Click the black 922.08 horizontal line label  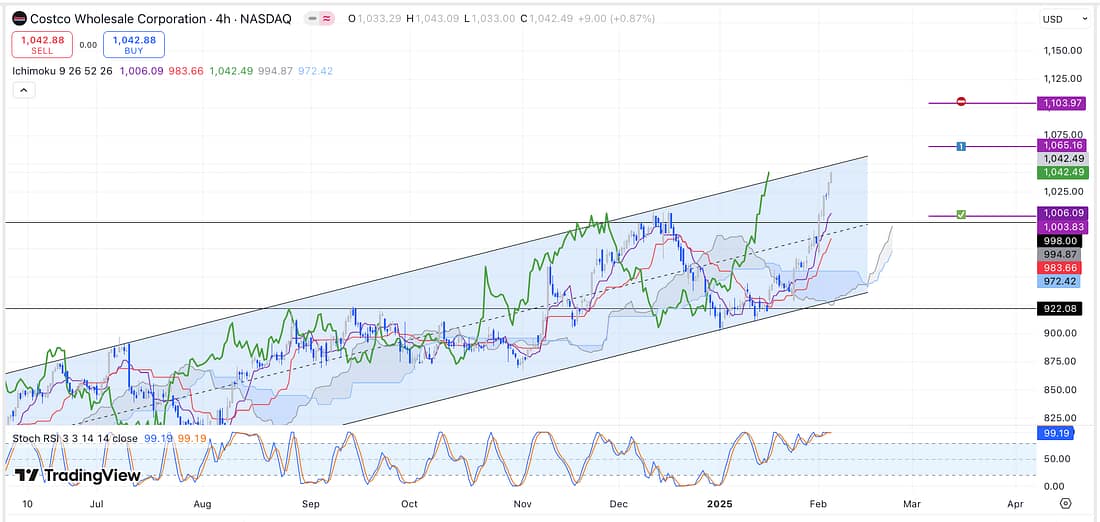pyautogui.click(x=1061, y=309)
